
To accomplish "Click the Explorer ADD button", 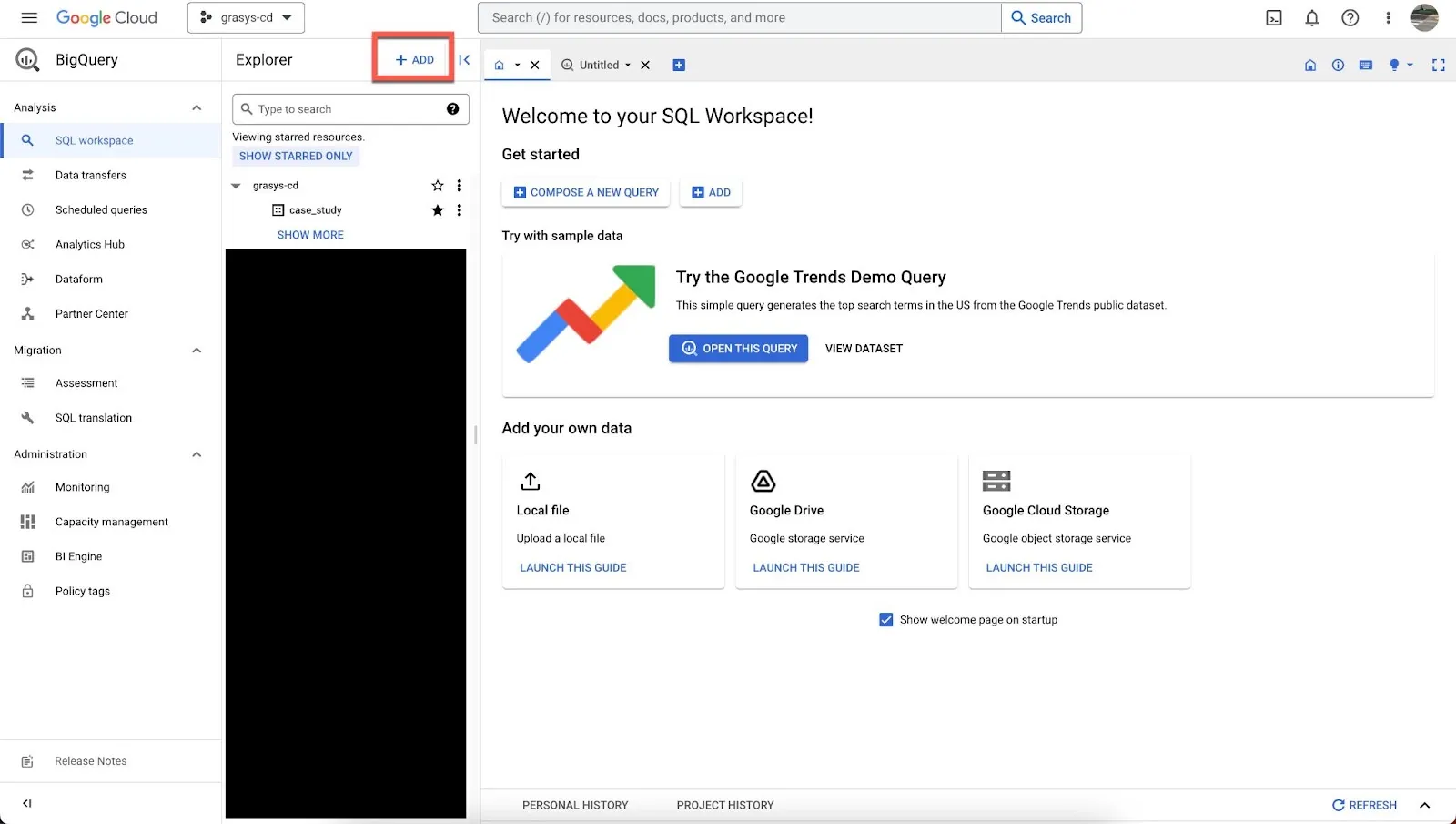I will pos(414,60).
